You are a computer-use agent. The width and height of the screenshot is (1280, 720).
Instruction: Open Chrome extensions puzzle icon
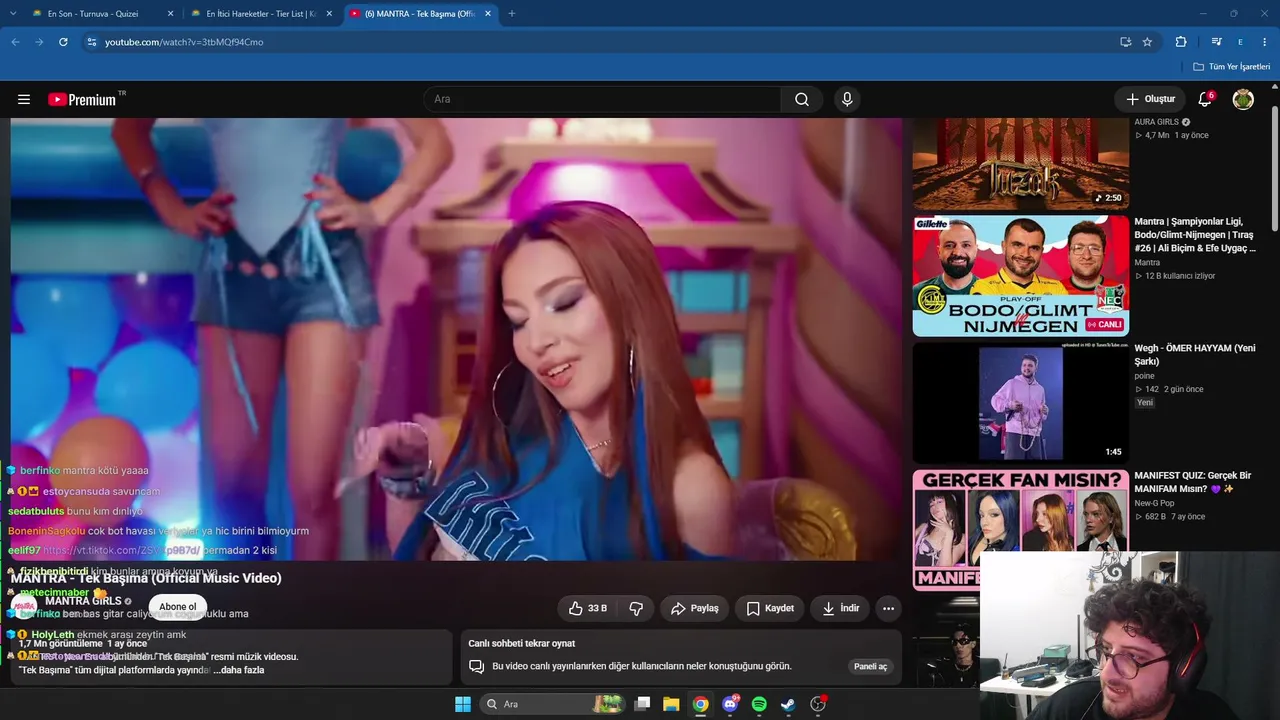(1181, 42)
